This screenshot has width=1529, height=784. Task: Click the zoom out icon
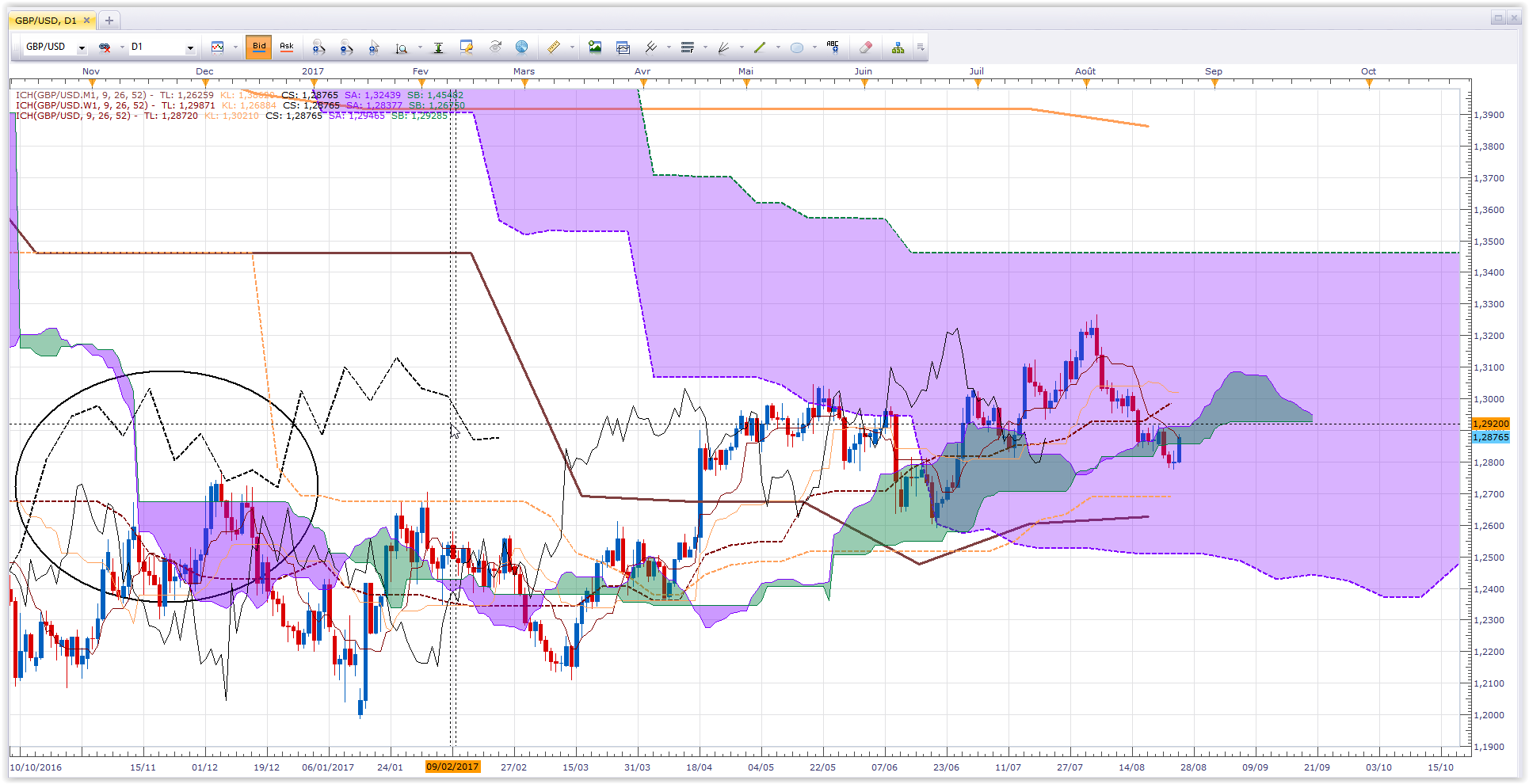click(346, 48)
